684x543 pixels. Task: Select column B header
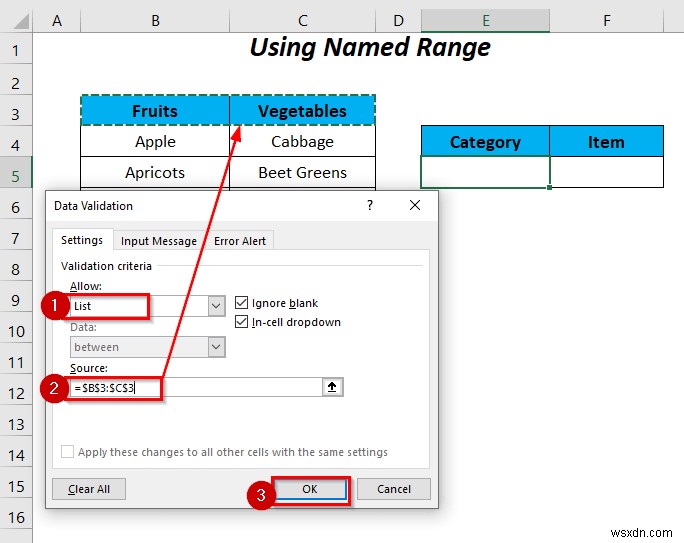click(x=155, y=21)
